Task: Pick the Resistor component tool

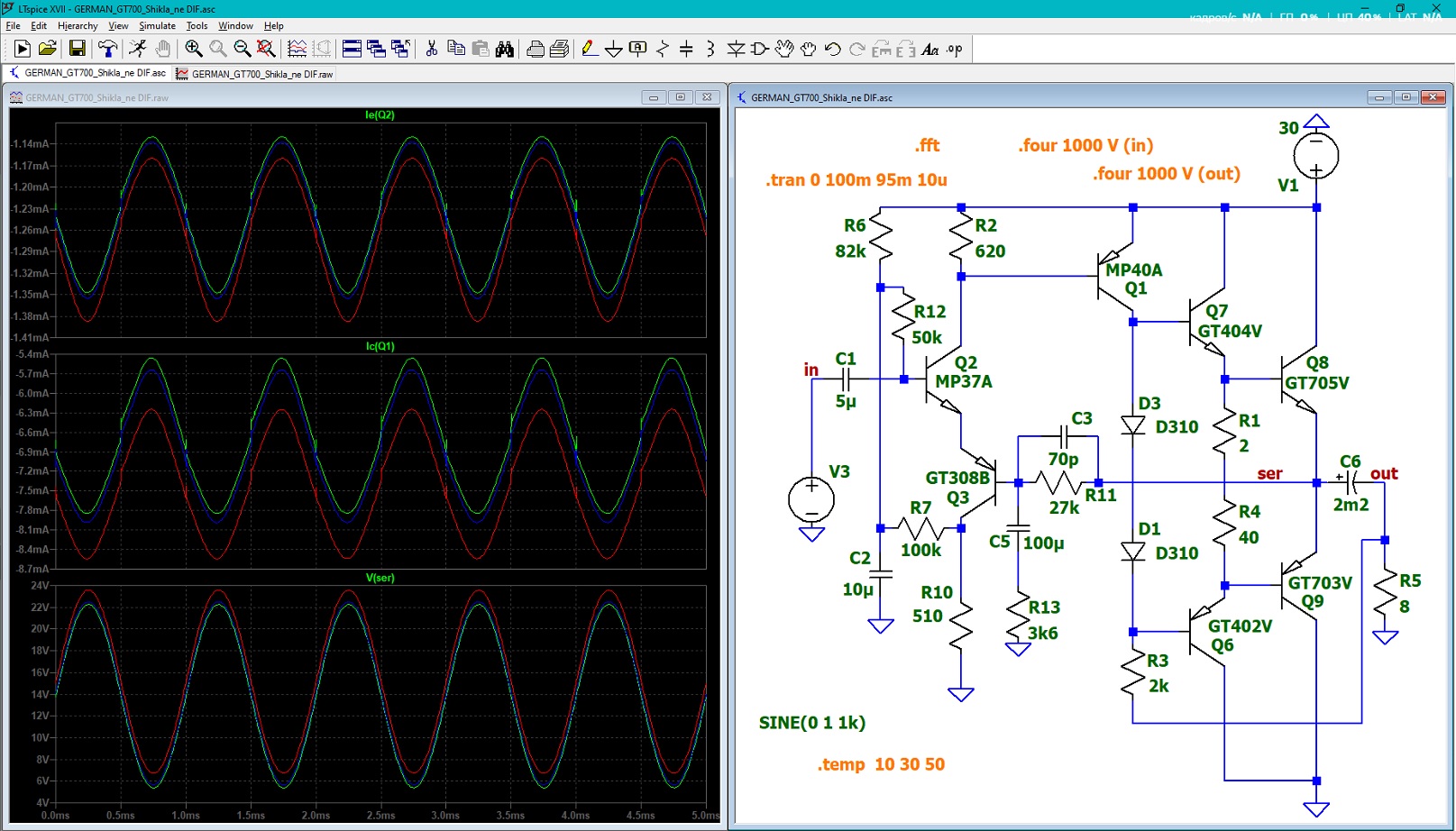Action: (x=663, y=49)
